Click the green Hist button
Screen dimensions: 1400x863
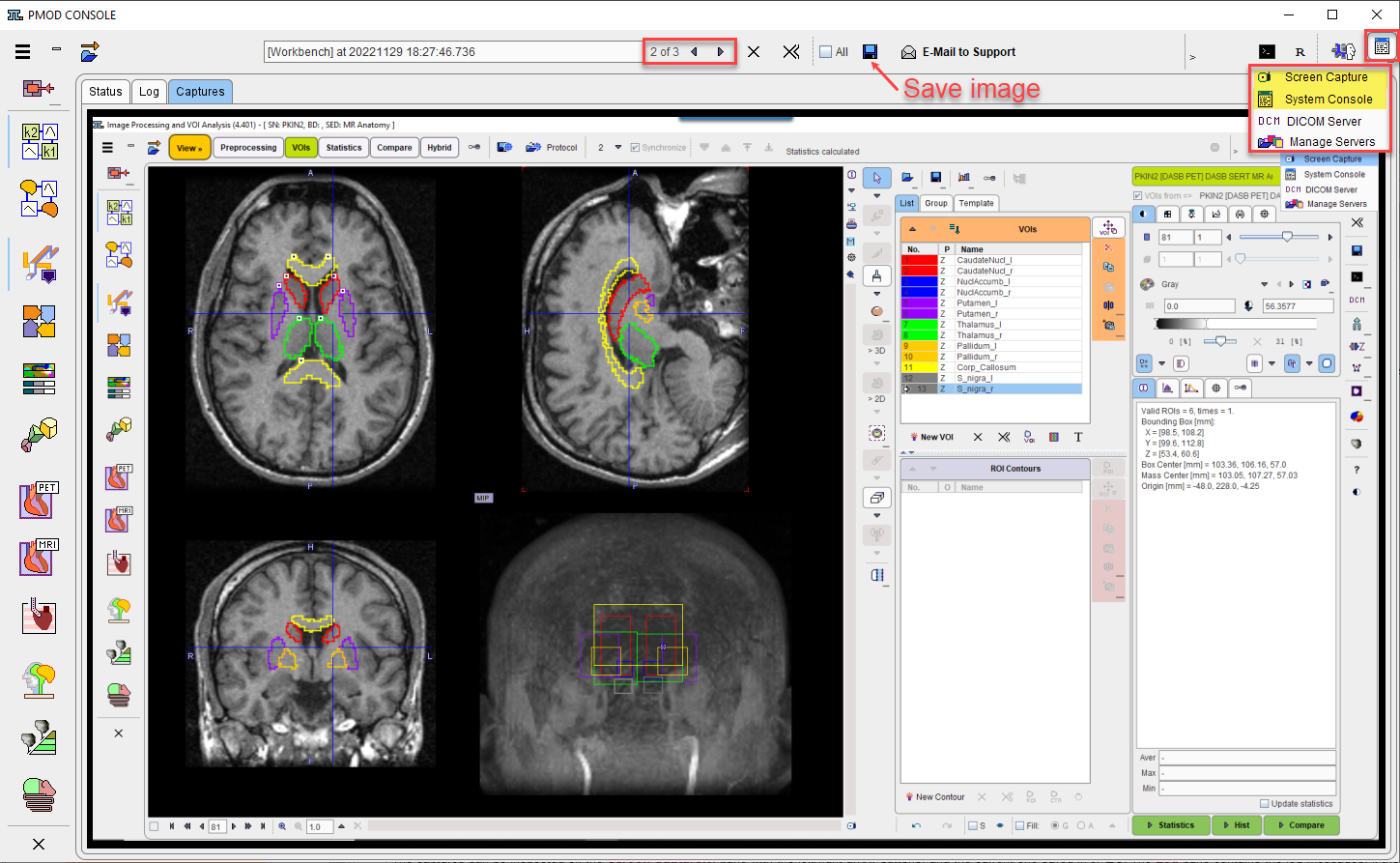coord(1236,825)
